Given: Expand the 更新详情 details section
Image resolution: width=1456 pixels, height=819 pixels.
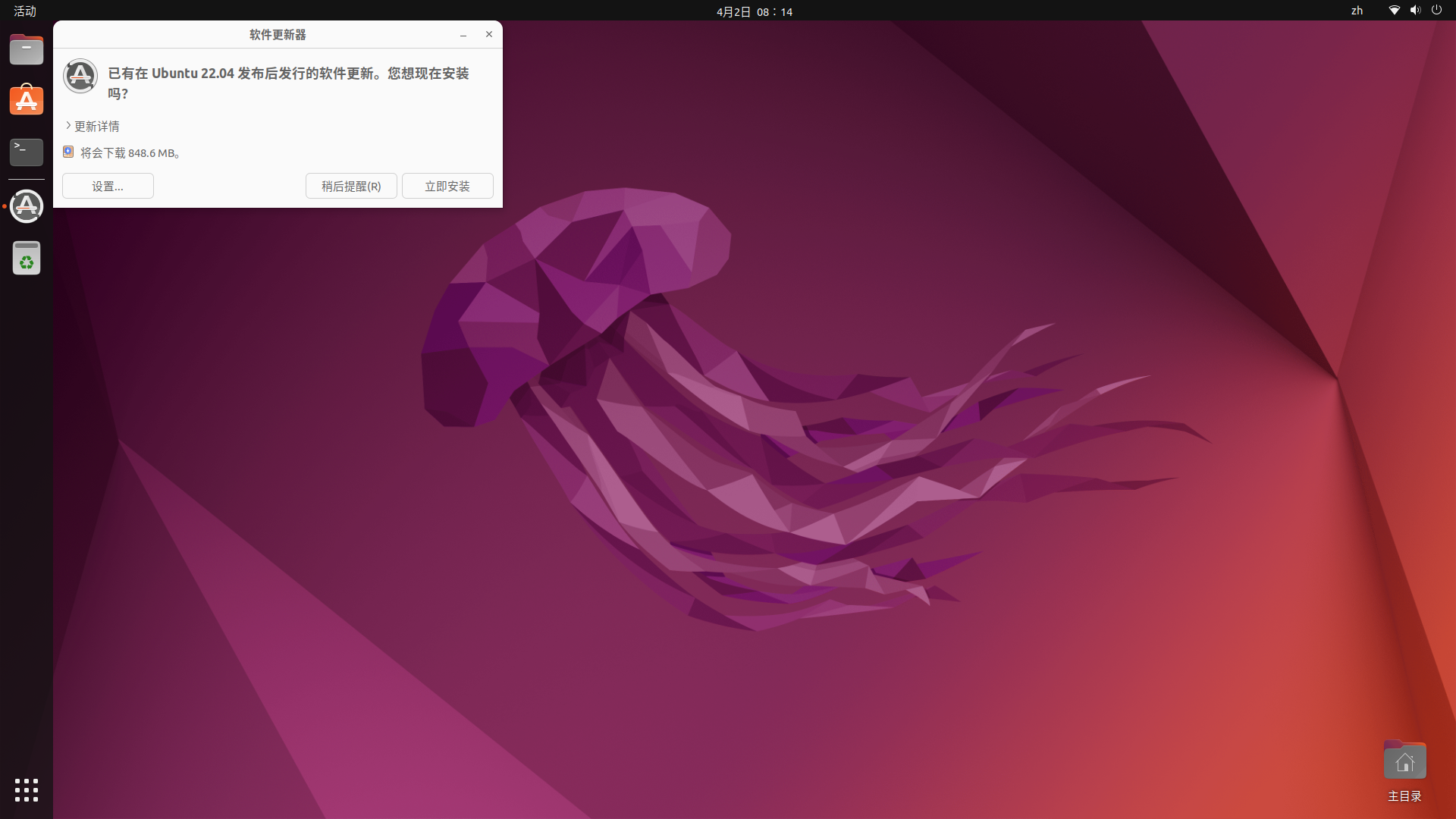Looking at the screenshot, I should pyautogui.click(x=93, y=126).
